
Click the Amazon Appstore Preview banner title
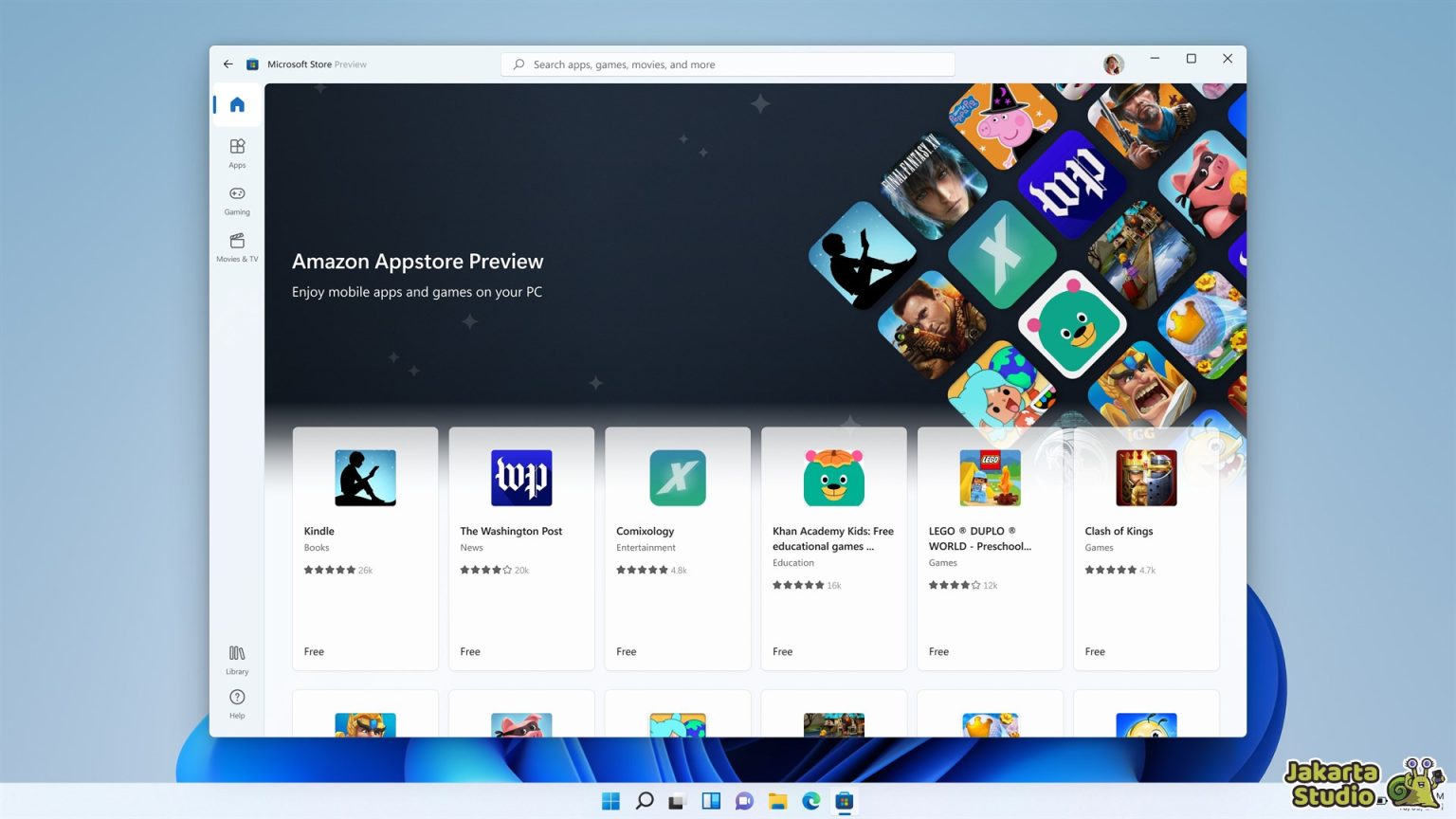coord(418,261)
